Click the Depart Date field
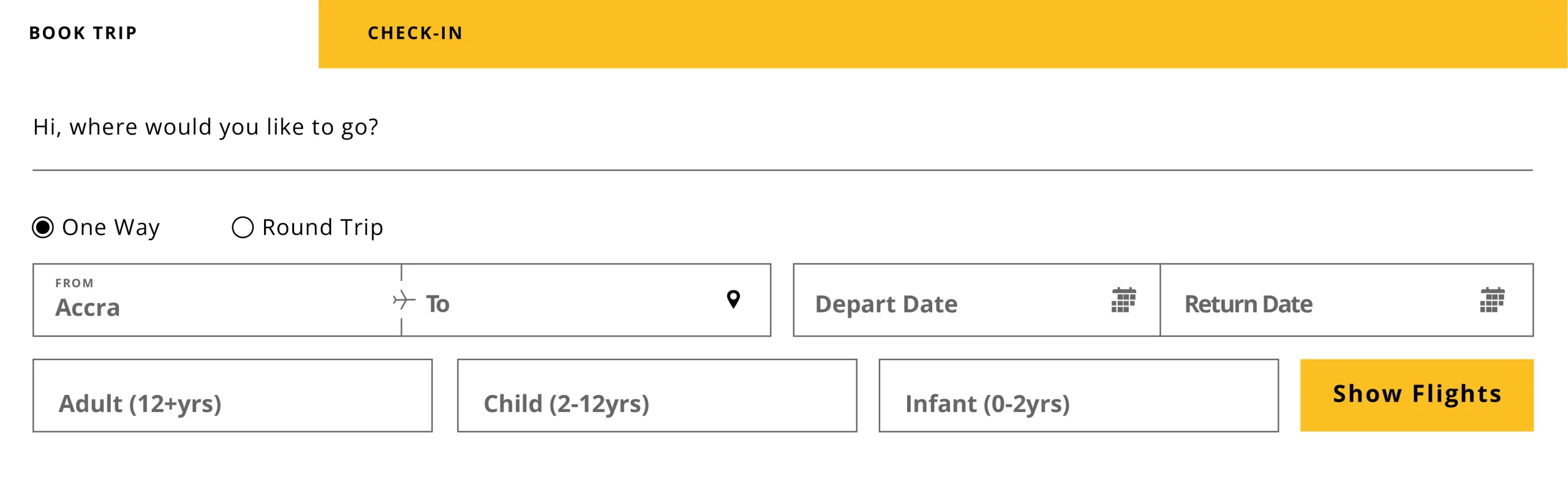The height and width of the screenshot is (488, 1568). (956, 304)
